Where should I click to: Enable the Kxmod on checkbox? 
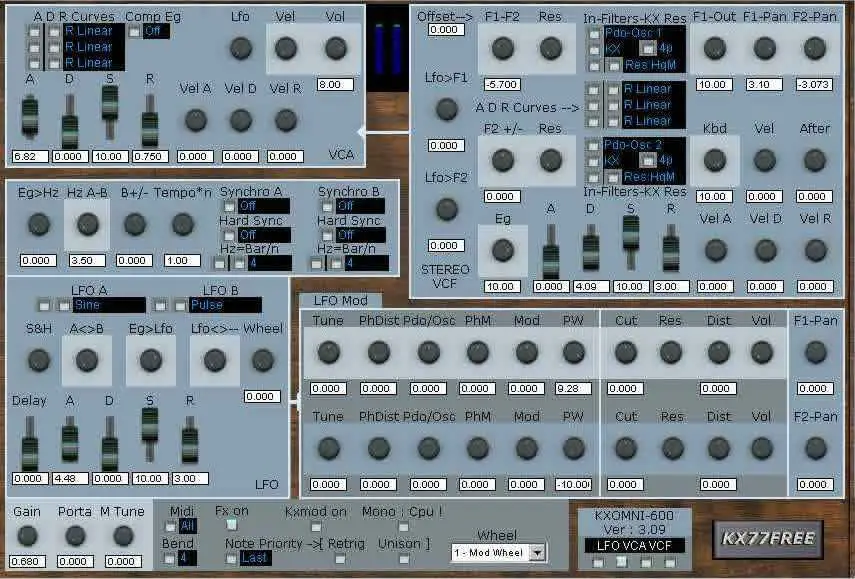[x=316, y=527]
